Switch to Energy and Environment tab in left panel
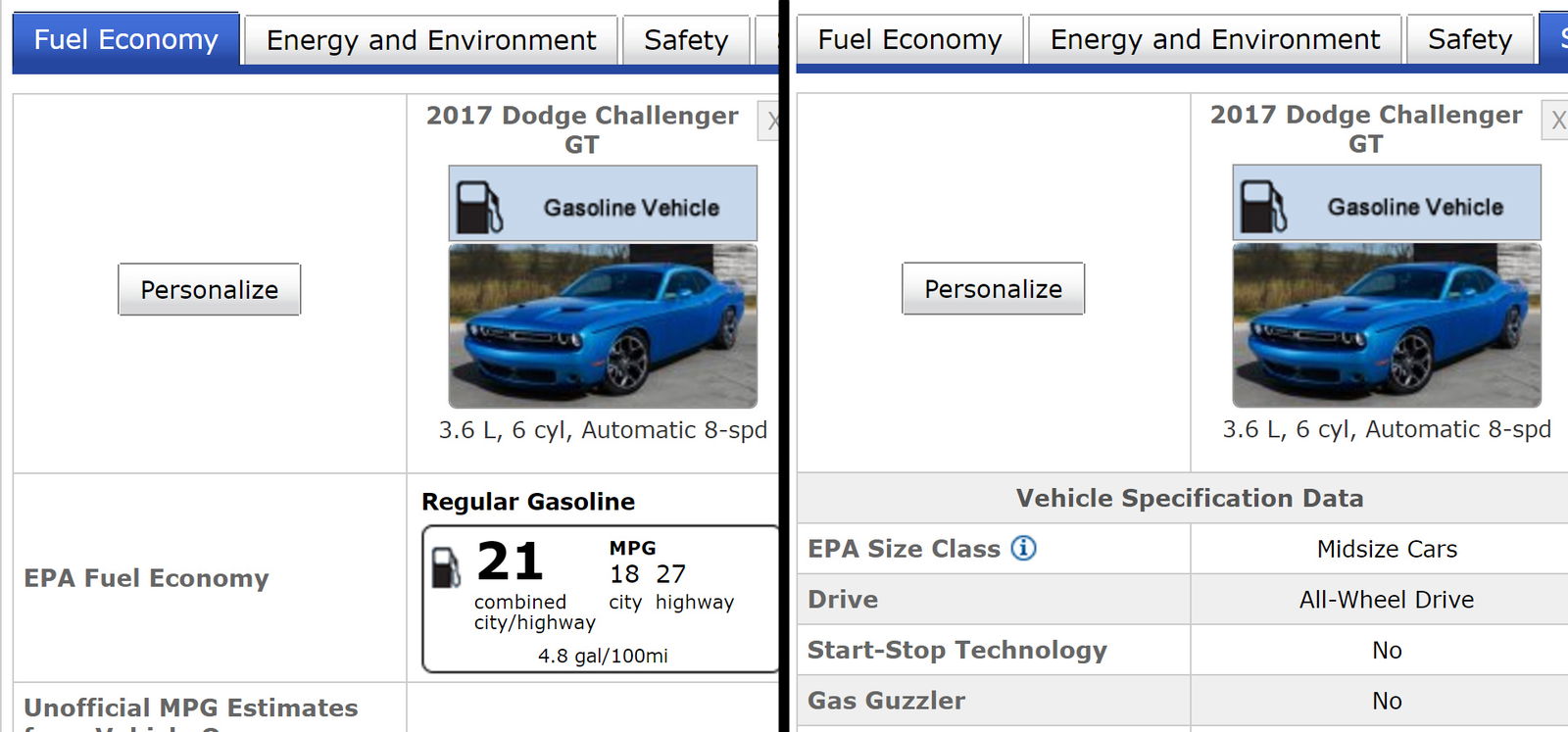 click(430, 40)
